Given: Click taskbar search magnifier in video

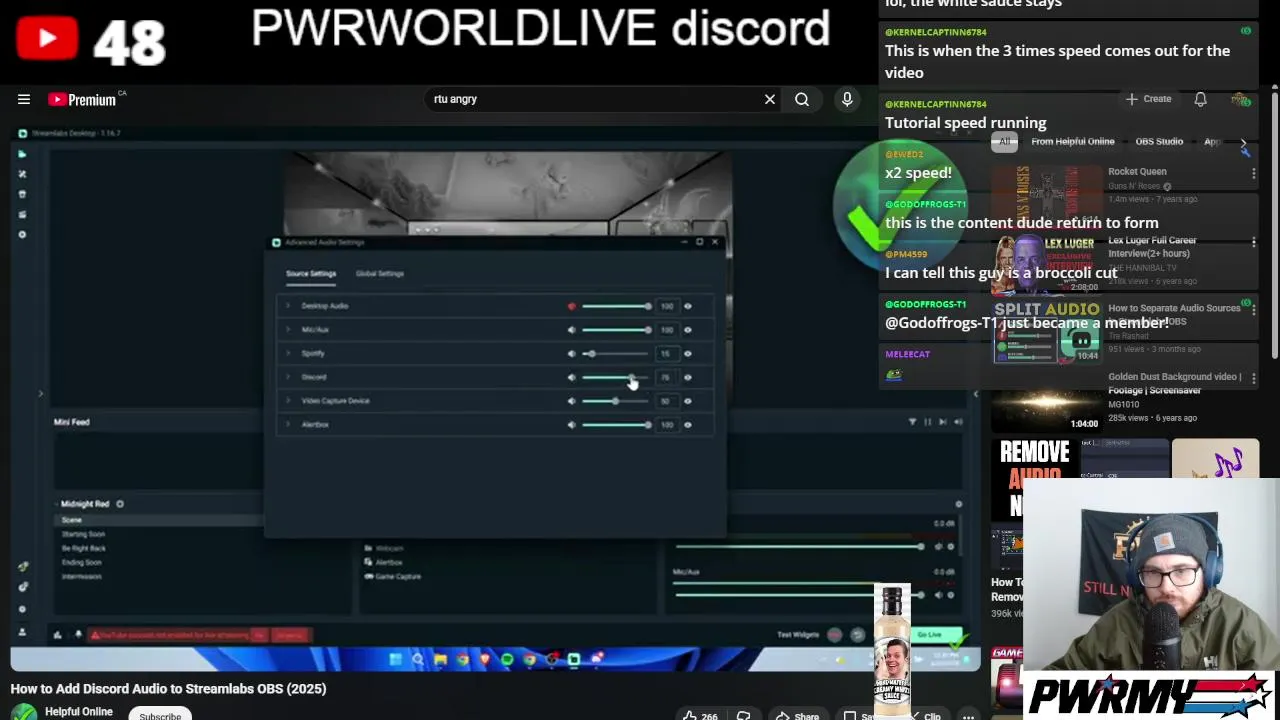Looking at the screenshot, I should 418,659.
